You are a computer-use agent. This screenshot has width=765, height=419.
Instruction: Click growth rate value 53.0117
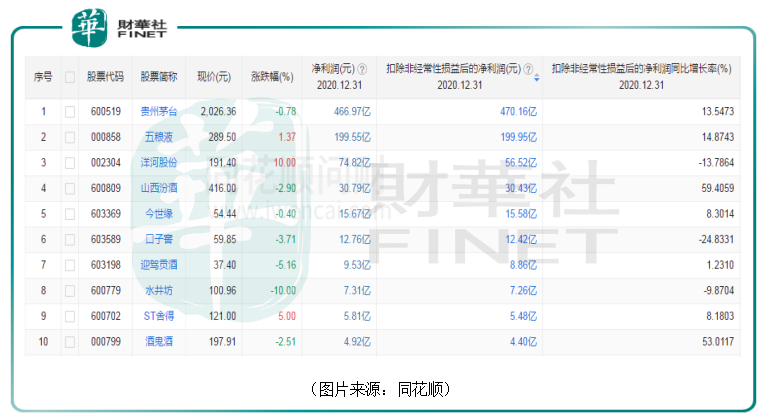[x=717, y=341]
